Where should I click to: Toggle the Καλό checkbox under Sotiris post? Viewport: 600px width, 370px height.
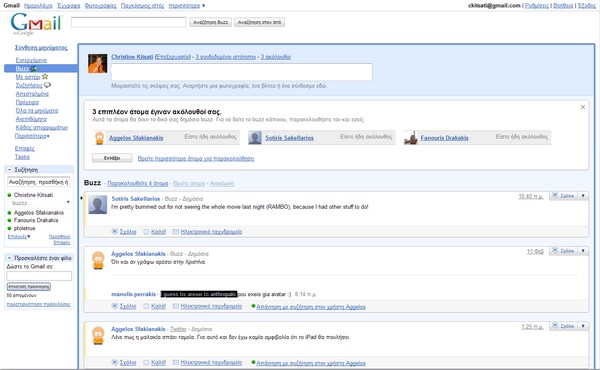146,231
